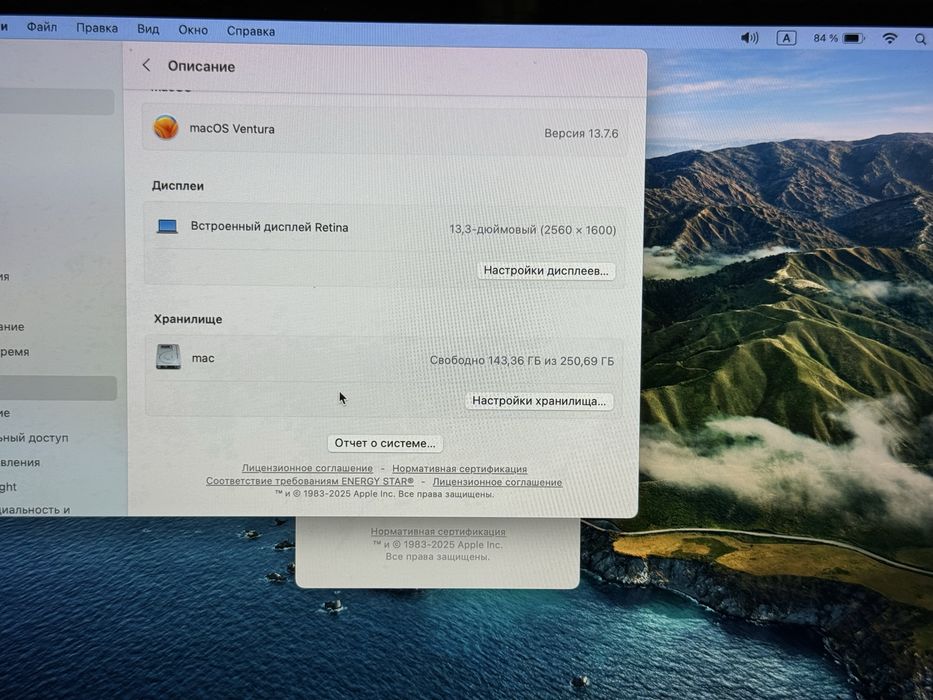Open Настройки дисплеев… button
Viewport: 933px width, 700px height.
click(x=546, y=271)
